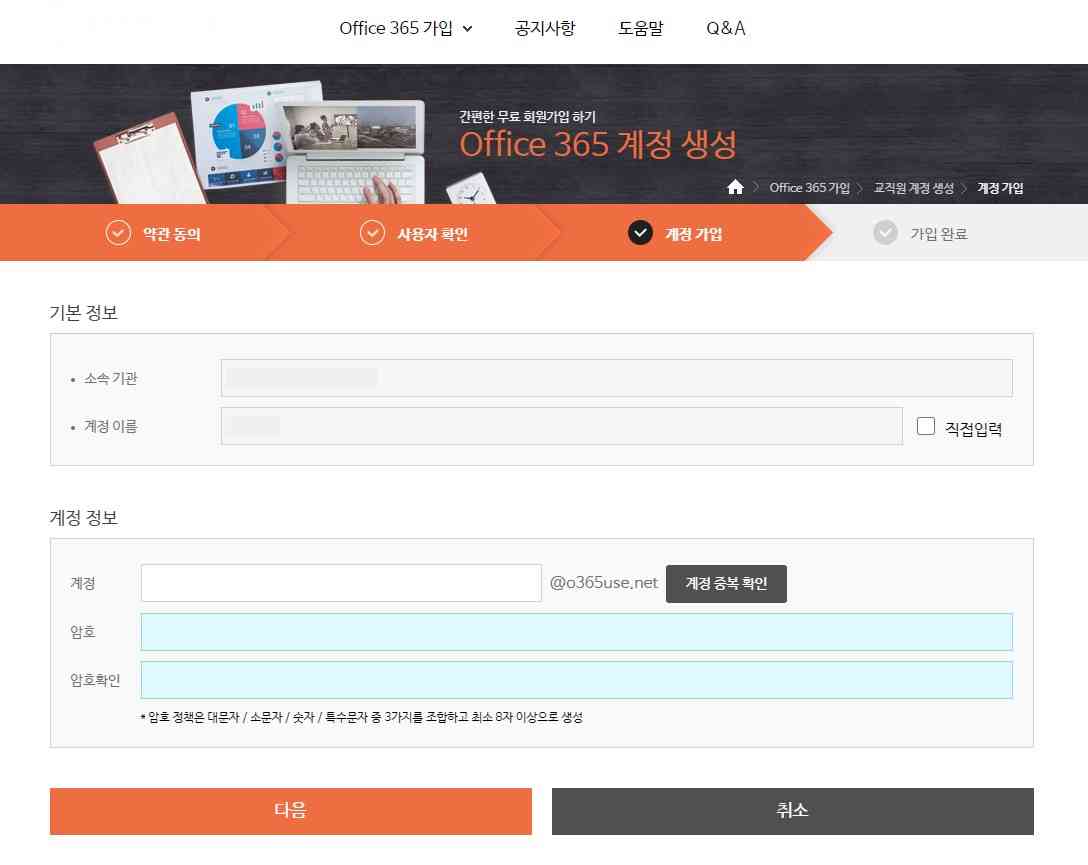Select the 사용자 확인 step label
Screen dimensions: 1088x865
432,234
